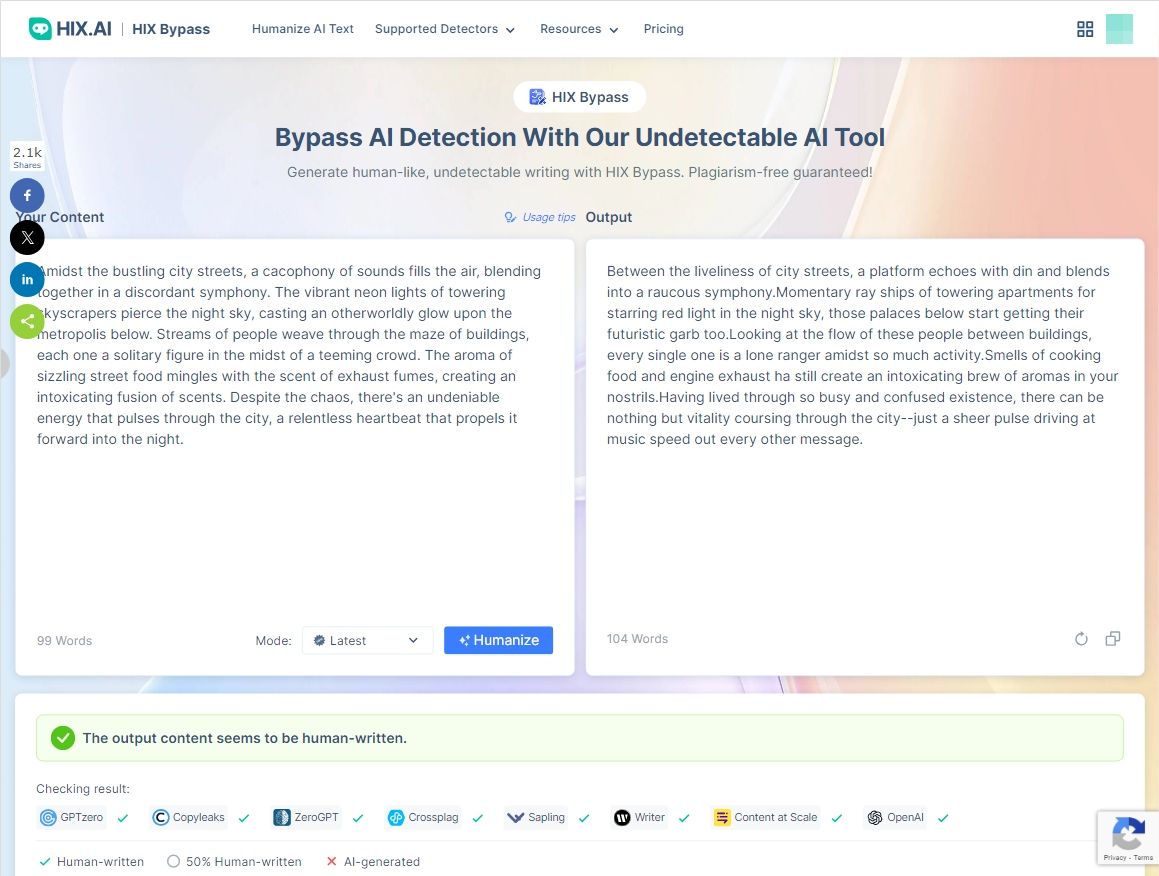This screenshot has width=1159, height=876.
Task: Click the GPTzero detector icon
Action: pos(48,818)
